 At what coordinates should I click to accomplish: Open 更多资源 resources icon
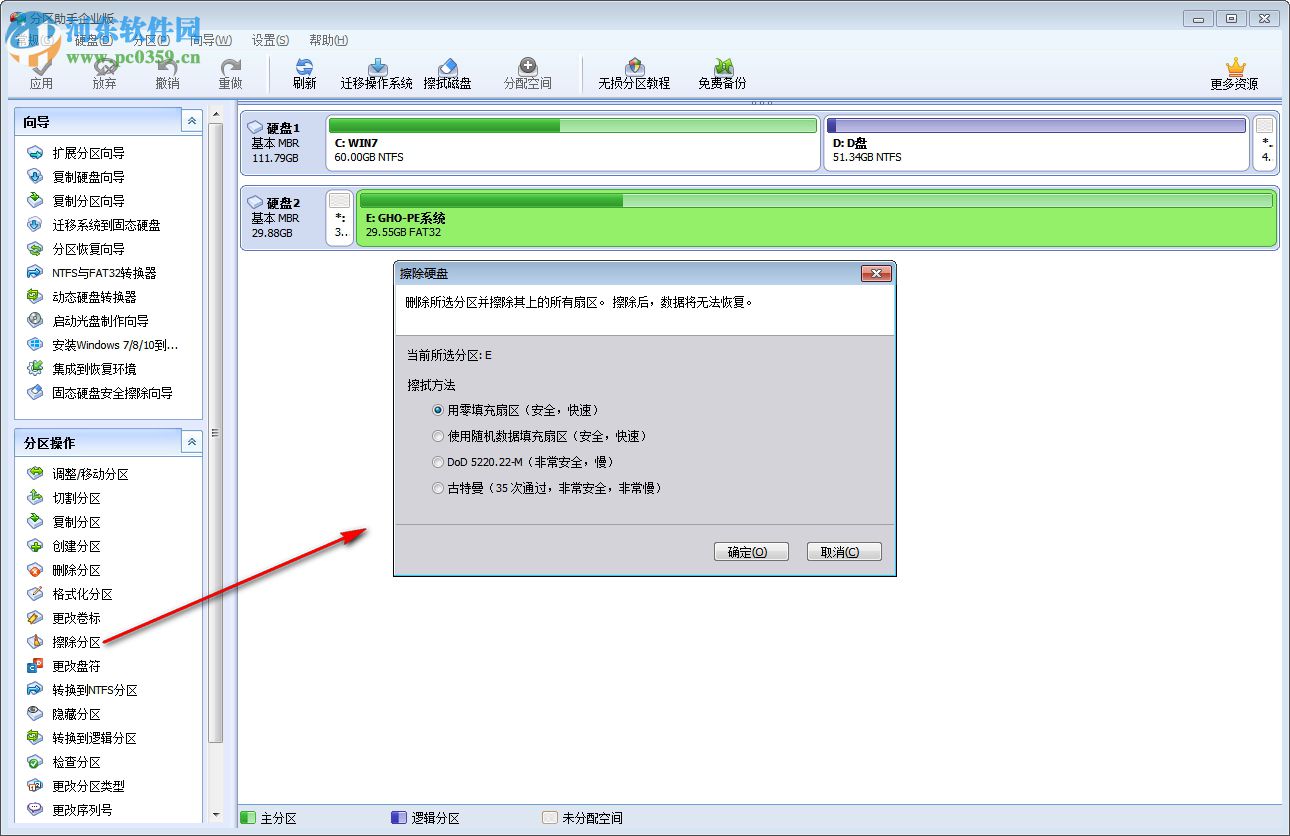pyautogui.click(x=1238, y=72)
